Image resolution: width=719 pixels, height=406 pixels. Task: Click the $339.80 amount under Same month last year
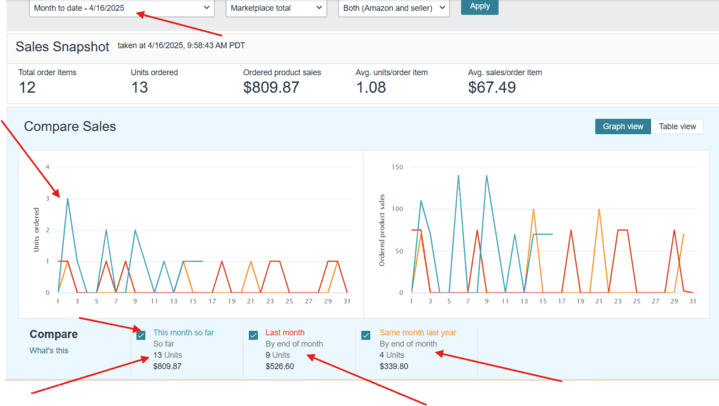point(394,367)
